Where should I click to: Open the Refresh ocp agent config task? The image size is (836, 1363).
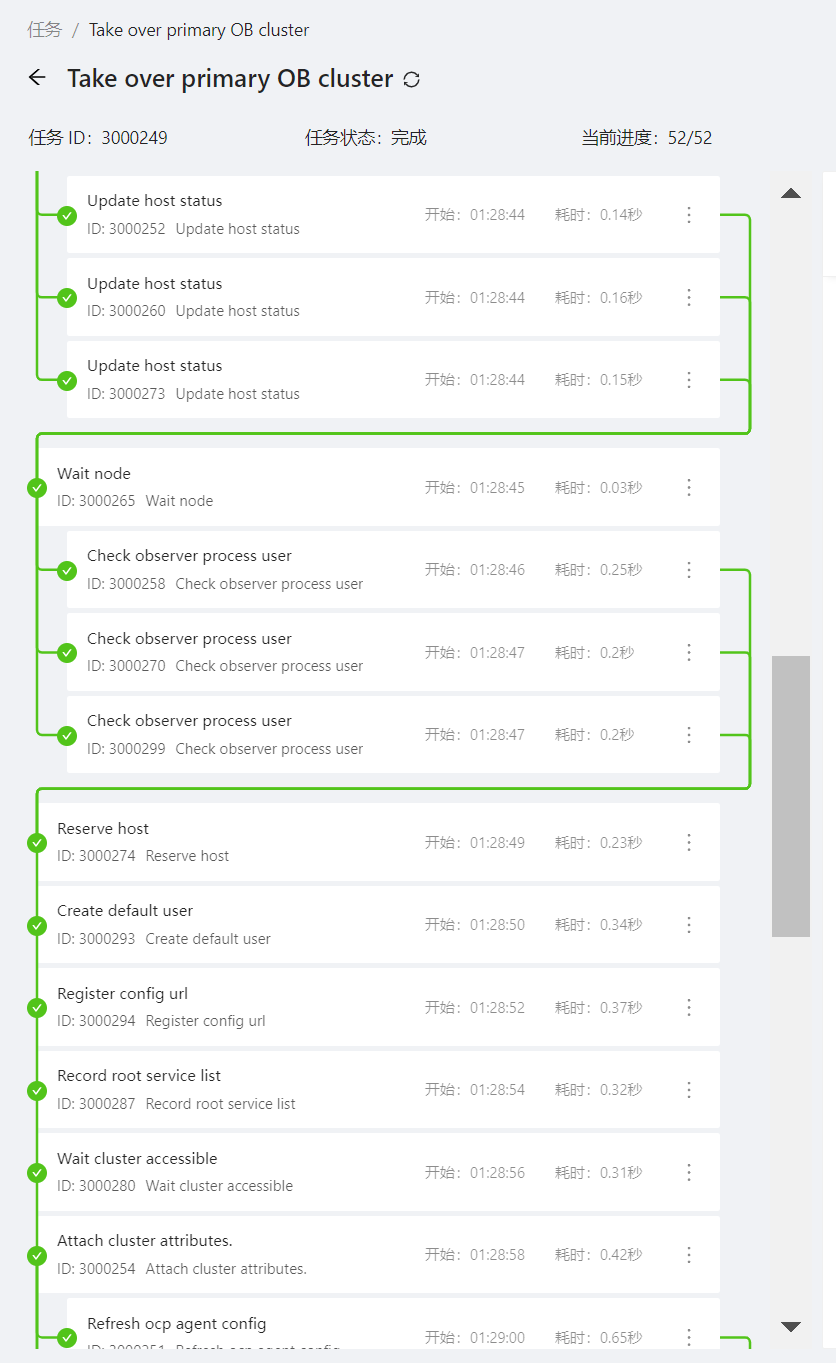(177, 1324)
